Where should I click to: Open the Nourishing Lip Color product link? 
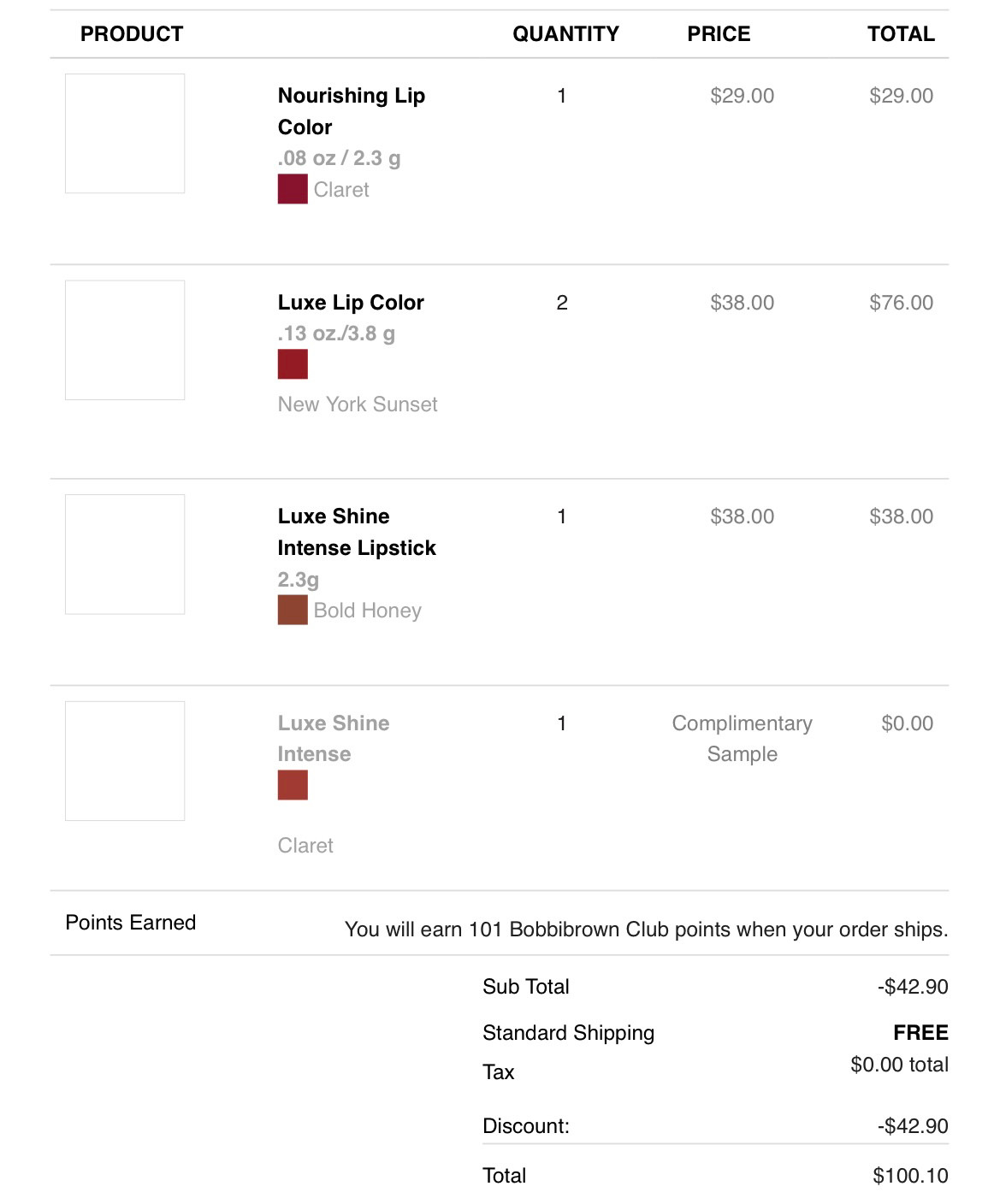(351, 111)
